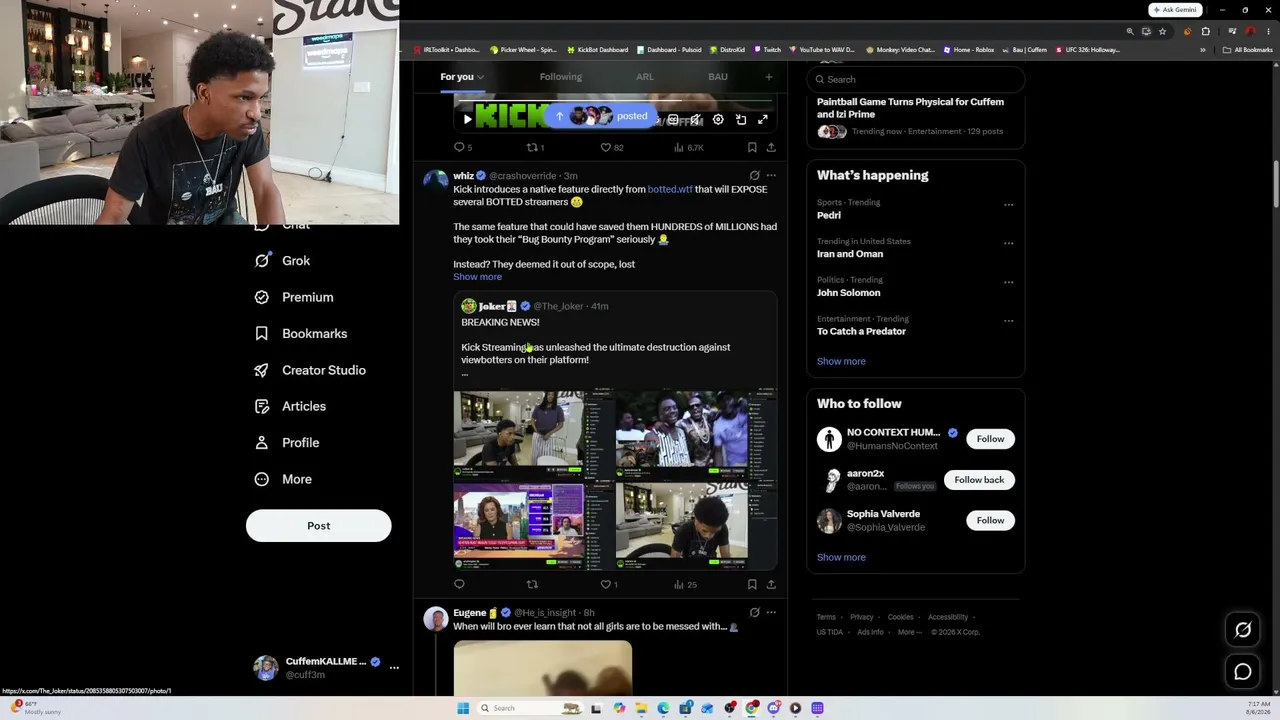This screenshot has width=1280, height=720.
Task: Play the Kick video in the top post
Action: click(x=467, y=120)
